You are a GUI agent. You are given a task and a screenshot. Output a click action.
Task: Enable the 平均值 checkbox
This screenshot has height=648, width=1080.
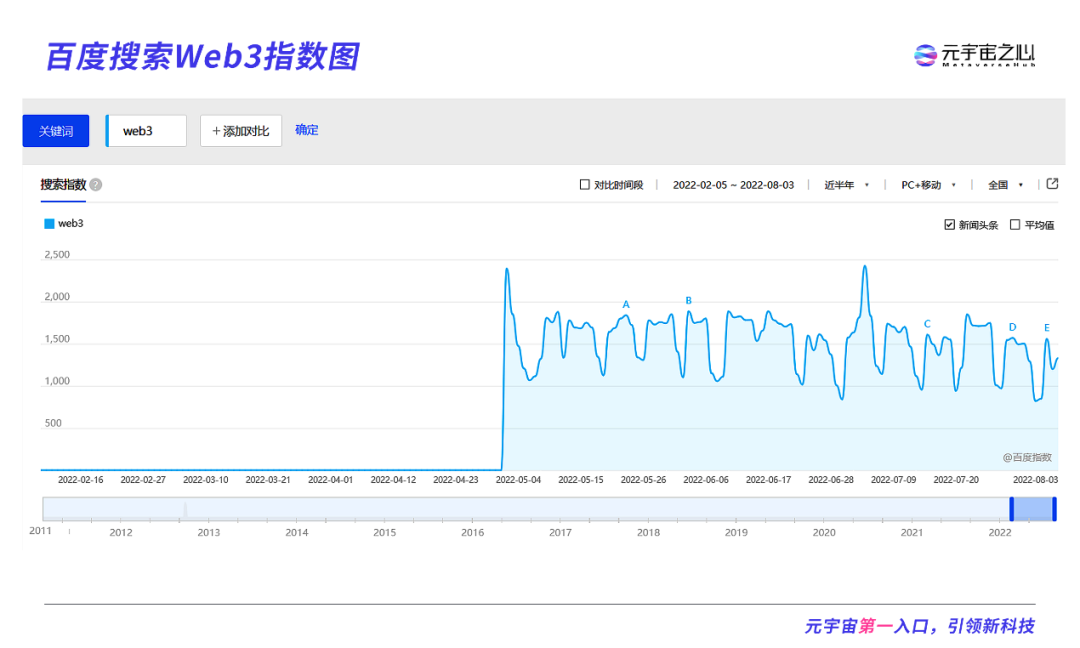(1015, 224)
